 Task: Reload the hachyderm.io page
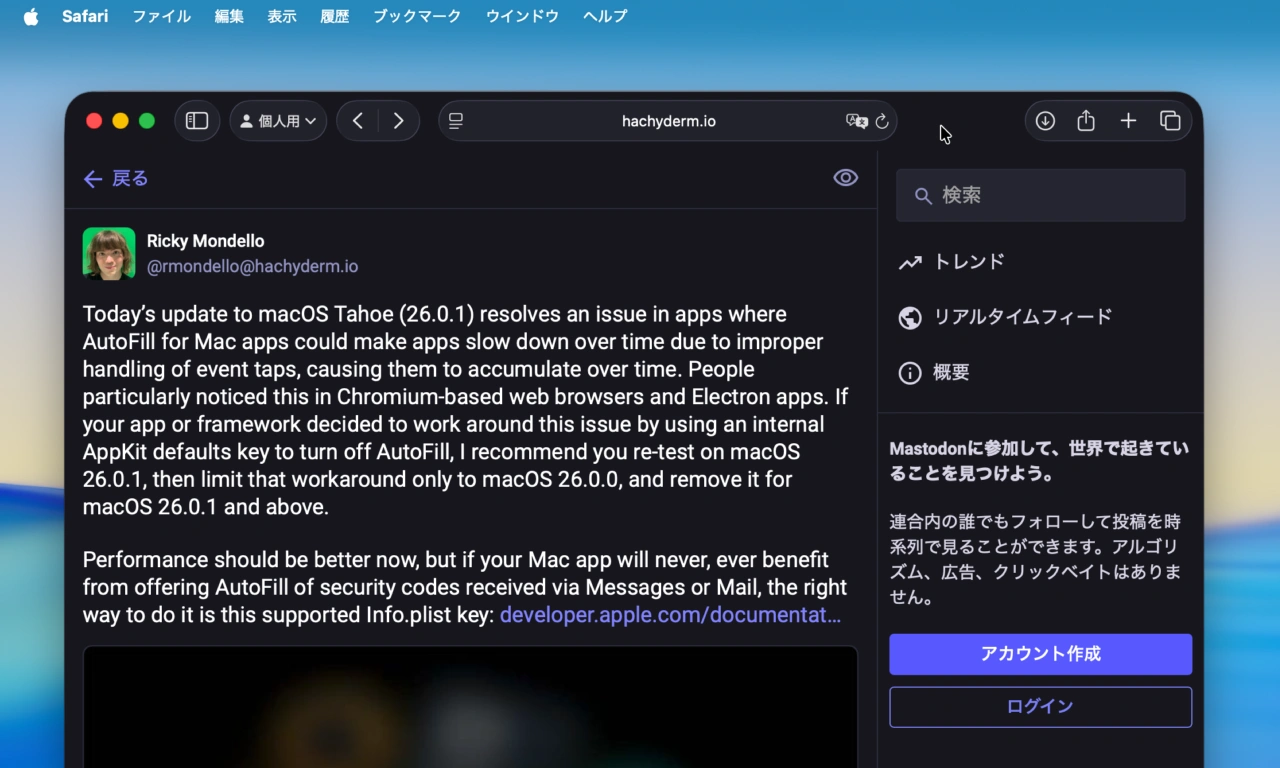pos(880,121)
